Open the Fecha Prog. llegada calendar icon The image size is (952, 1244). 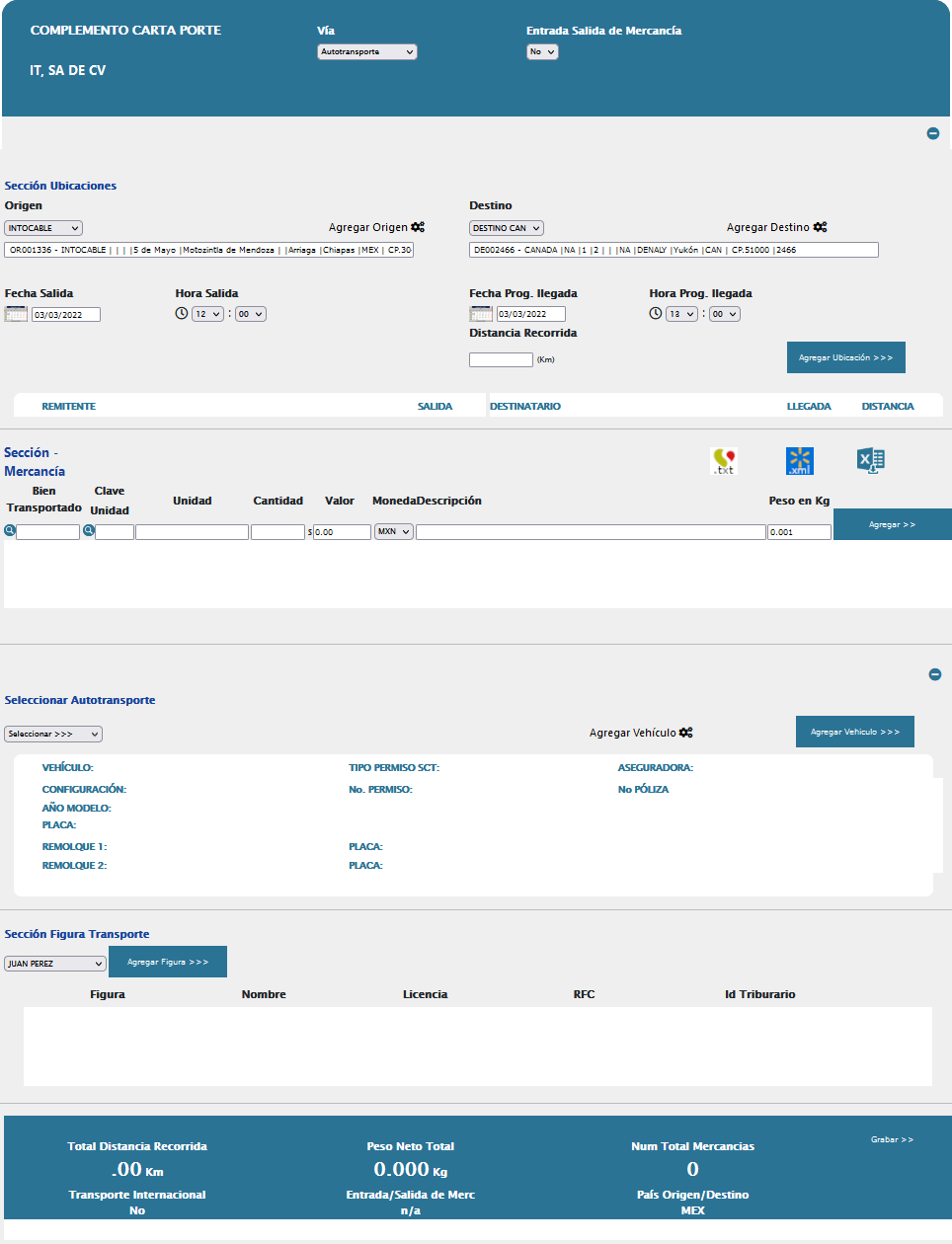tap(481, 314)
